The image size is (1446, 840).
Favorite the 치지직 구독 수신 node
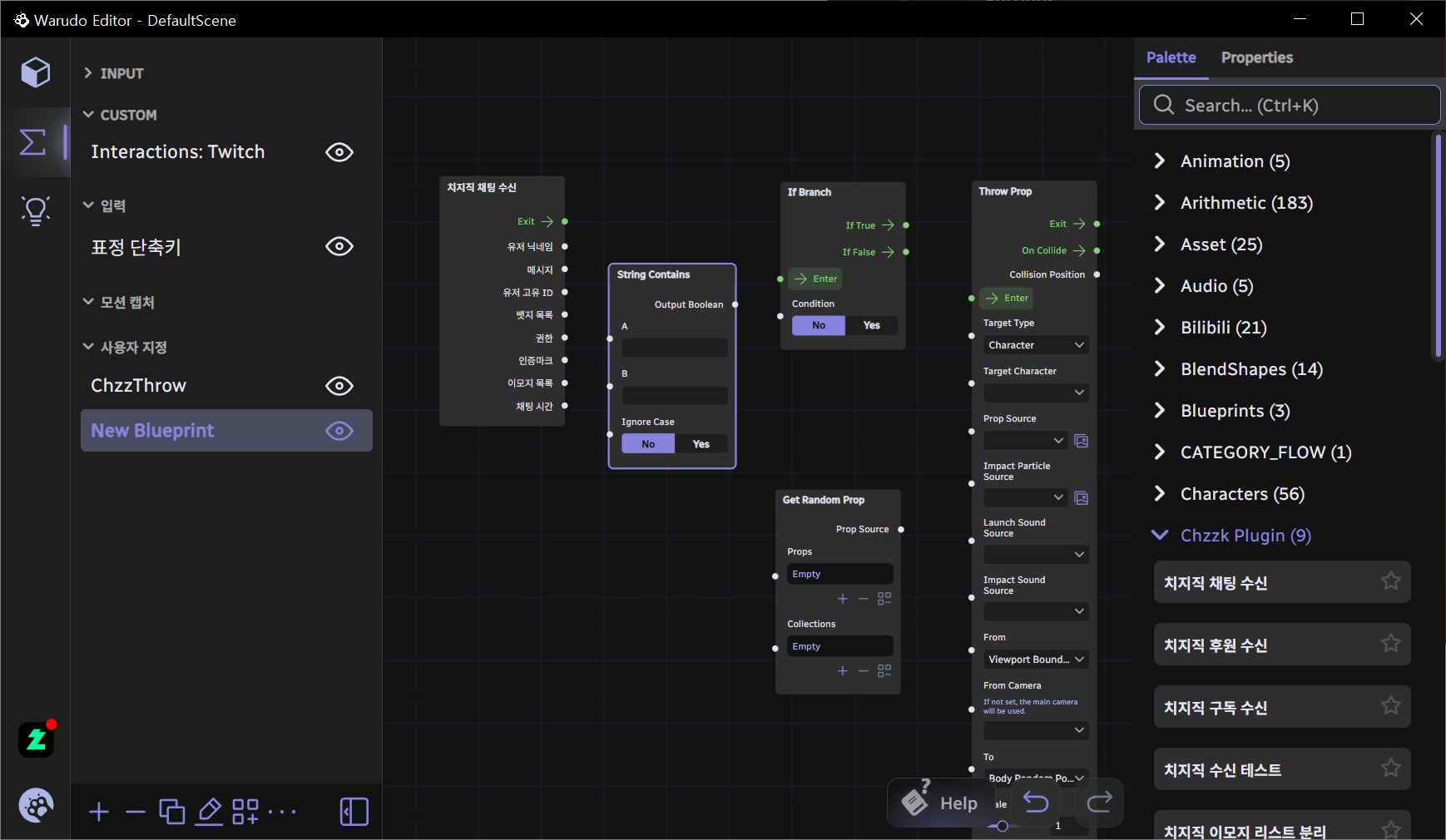coord(1390,706)
